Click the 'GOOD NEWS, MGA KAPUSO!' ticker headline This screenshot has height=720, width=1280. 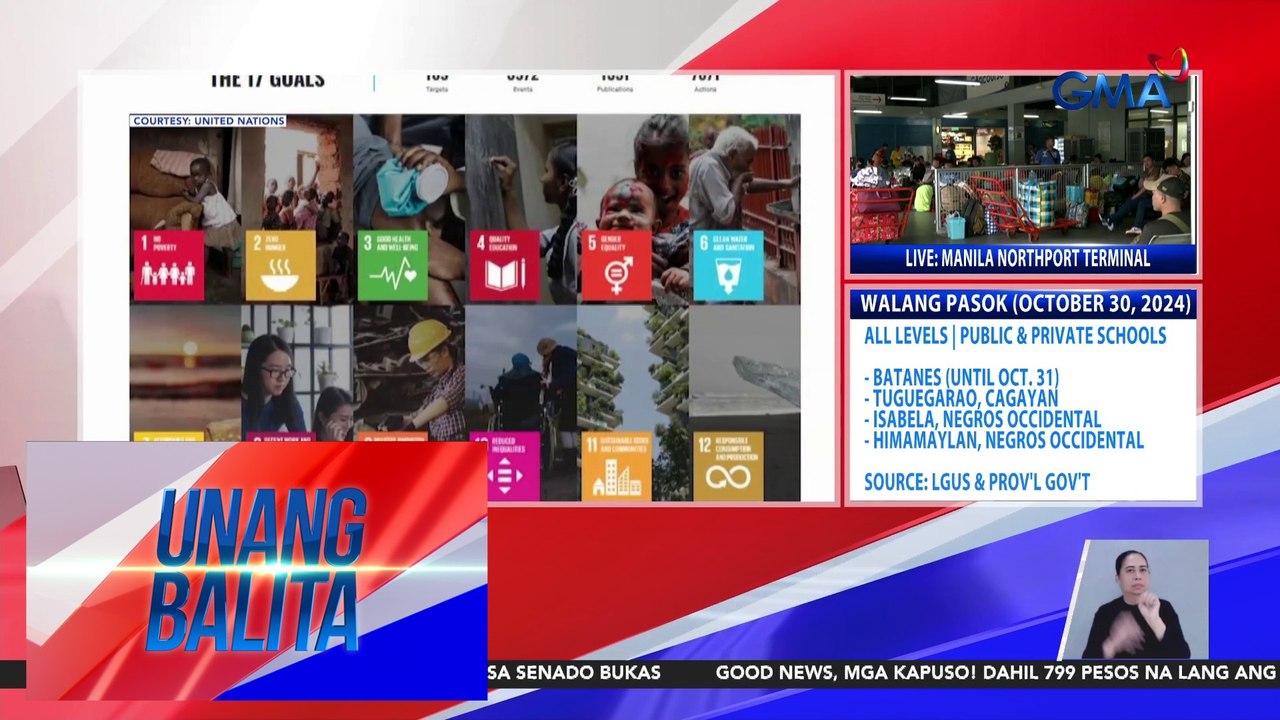(844, 673)
